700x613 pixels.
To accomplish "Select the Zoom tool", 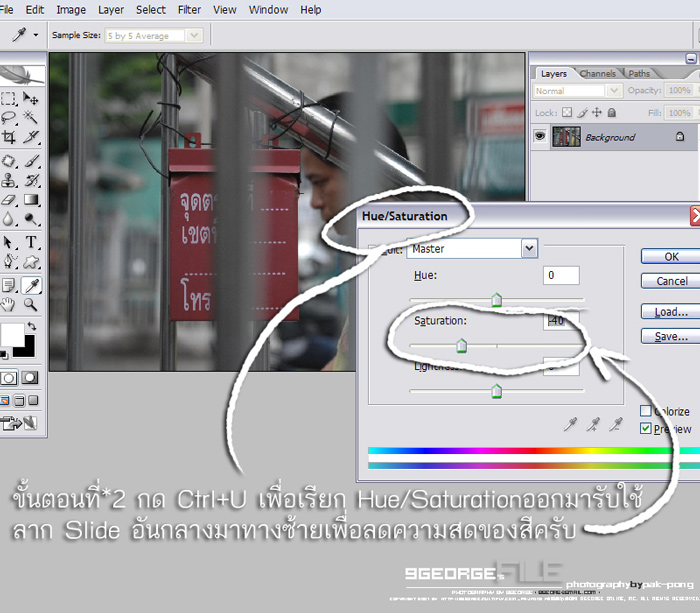I will click(x=30, y=304).
